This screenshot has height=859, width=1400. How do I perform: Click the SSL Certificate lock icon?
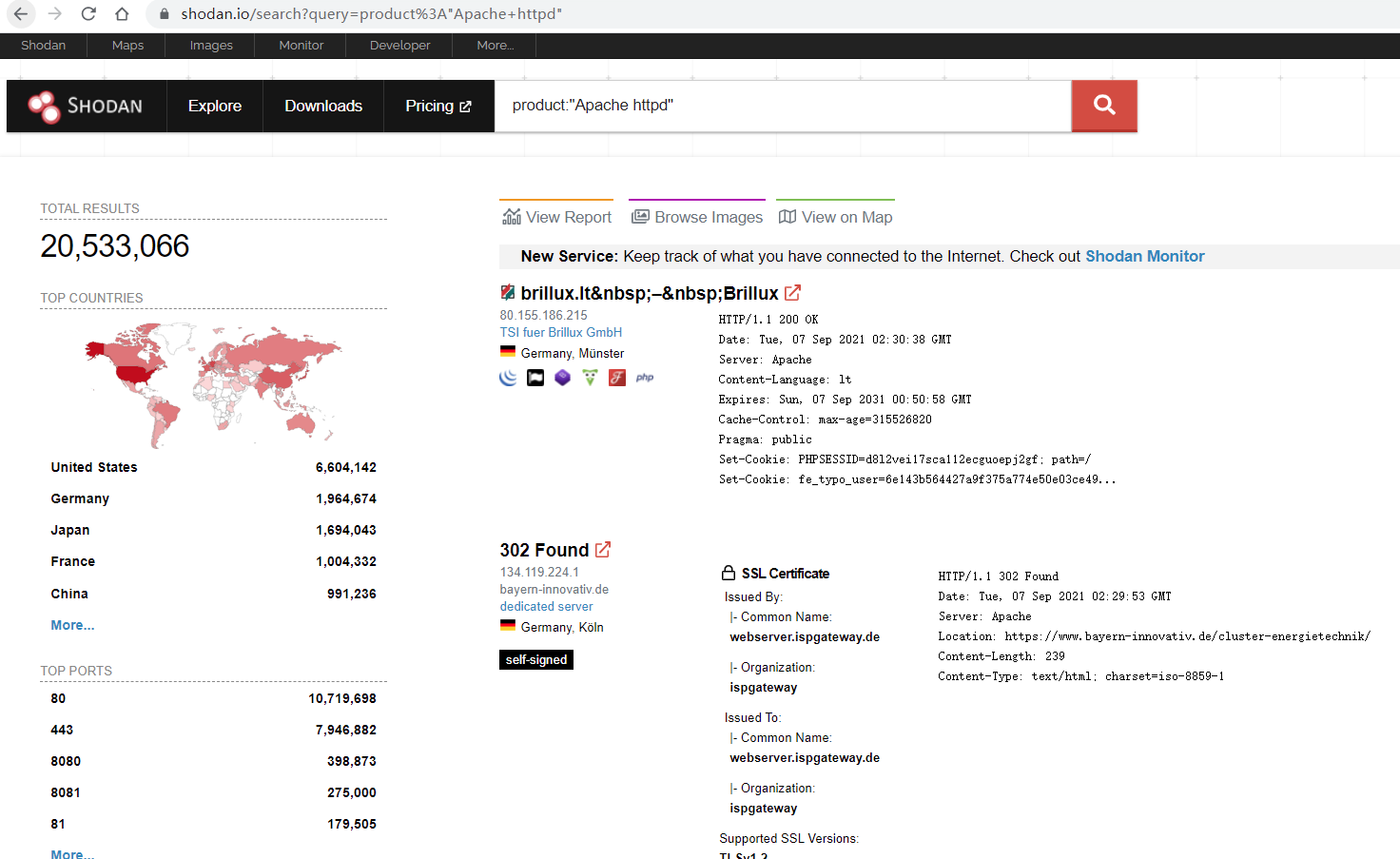pyautogui.click(x=729, y=573)
